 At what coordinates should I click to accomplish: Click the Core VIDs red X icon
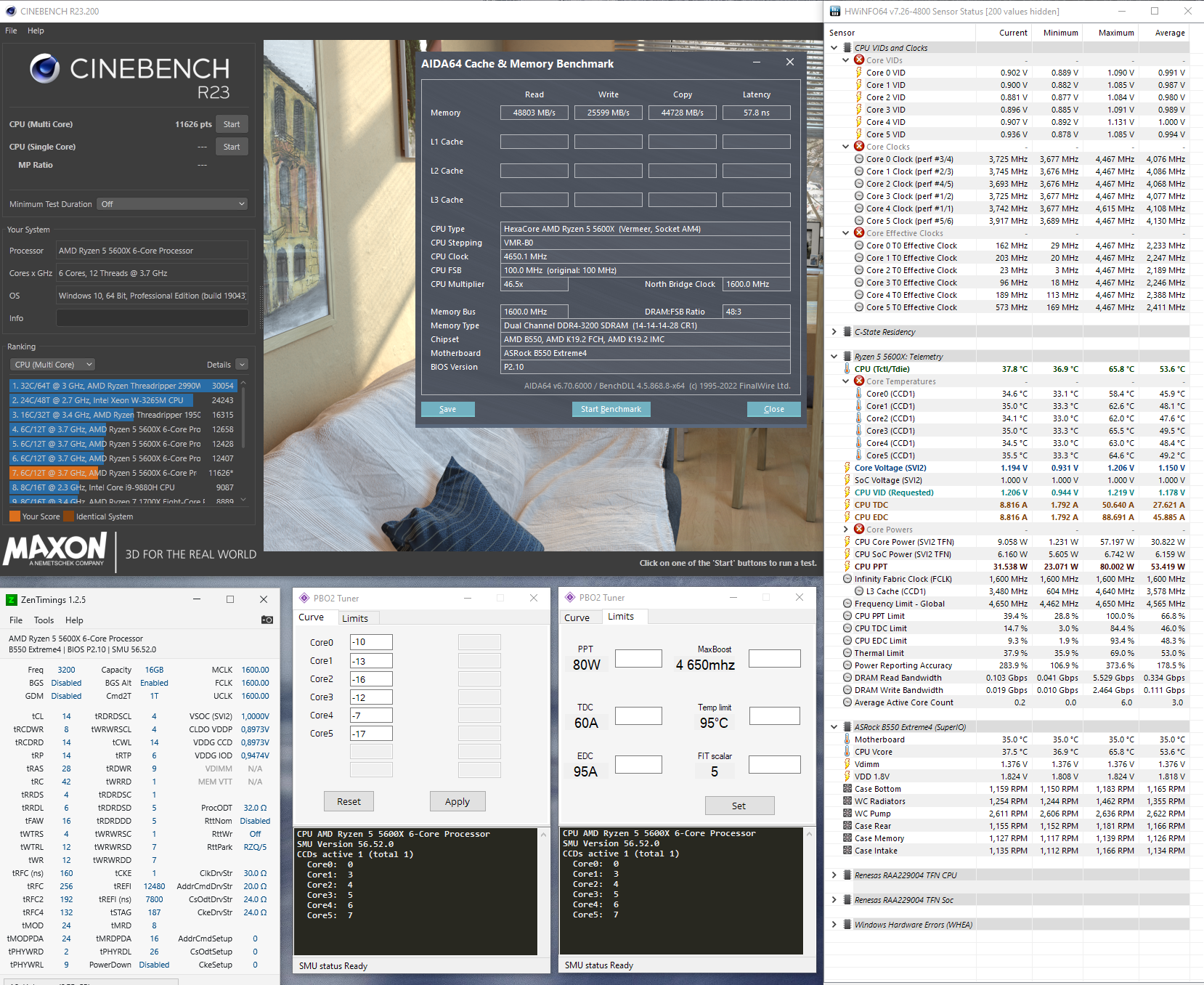(x=859, y=60)
